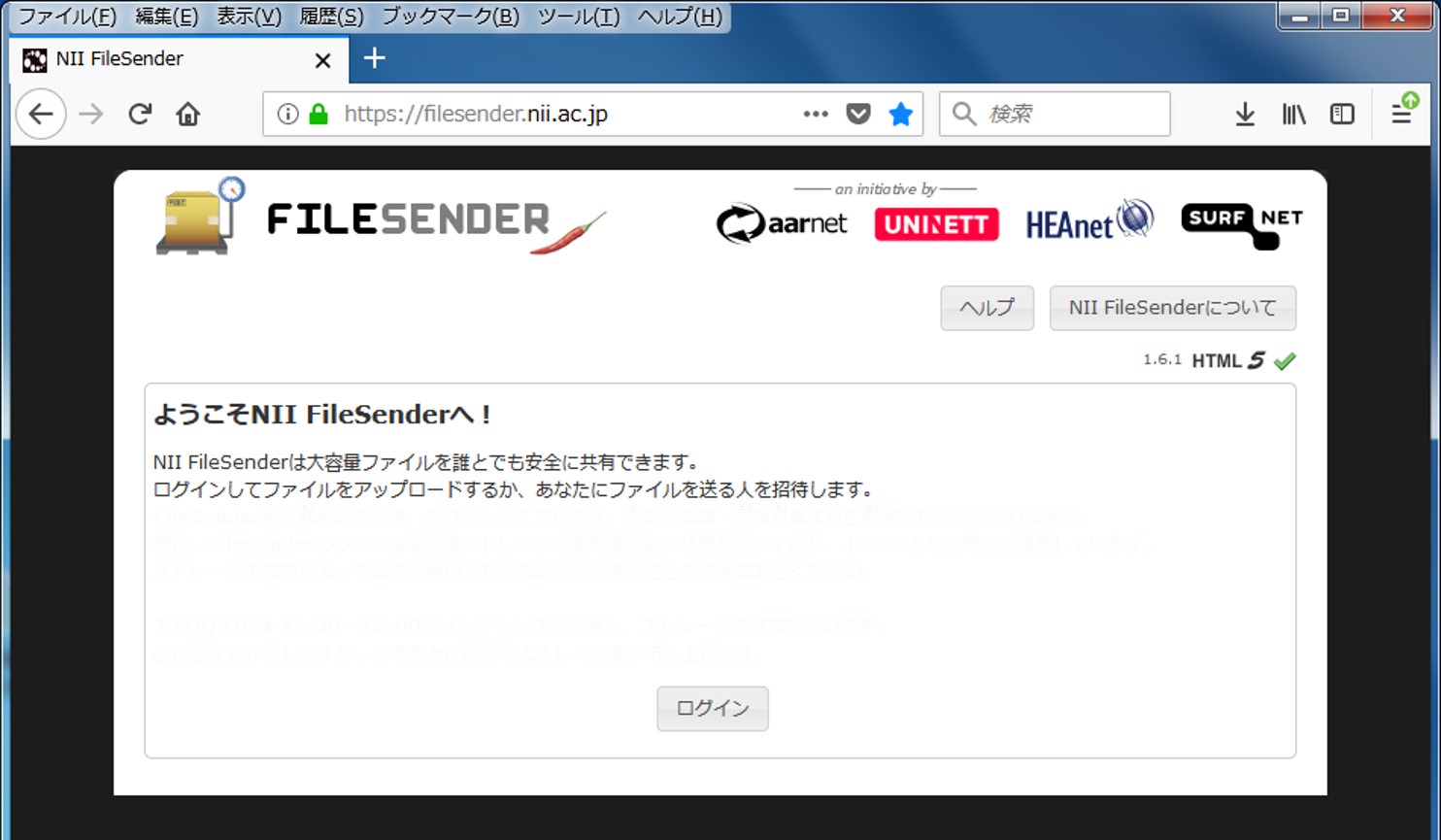The image size is (1441, 840).
Task: Open the 履歴(S) menu
Action: (331, 17)
